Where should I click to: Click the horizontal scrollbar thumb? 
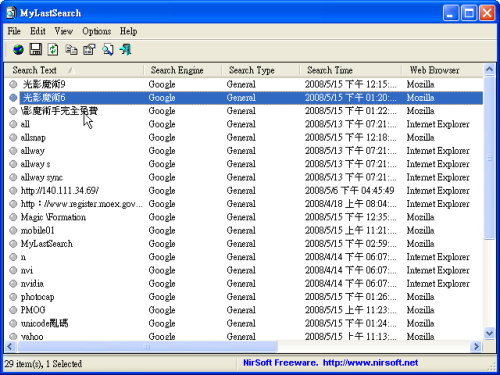[x=147, y=347]
